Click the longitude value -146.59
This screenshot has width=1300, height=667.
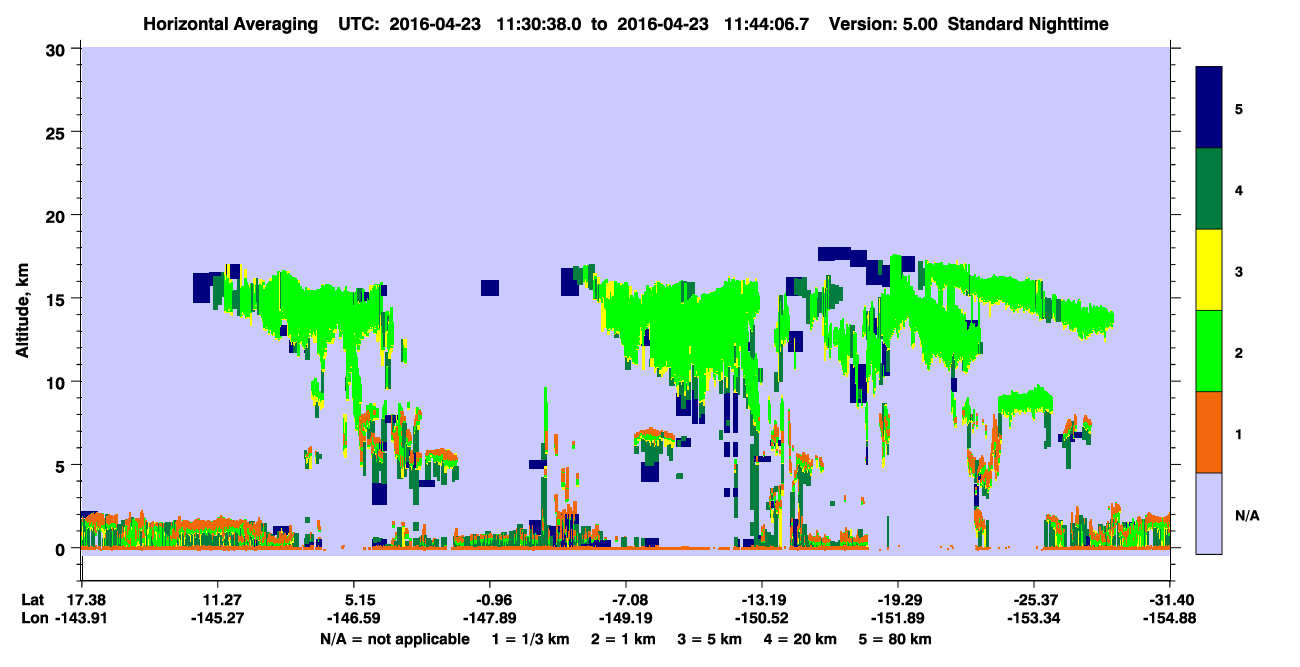(353, 618)
